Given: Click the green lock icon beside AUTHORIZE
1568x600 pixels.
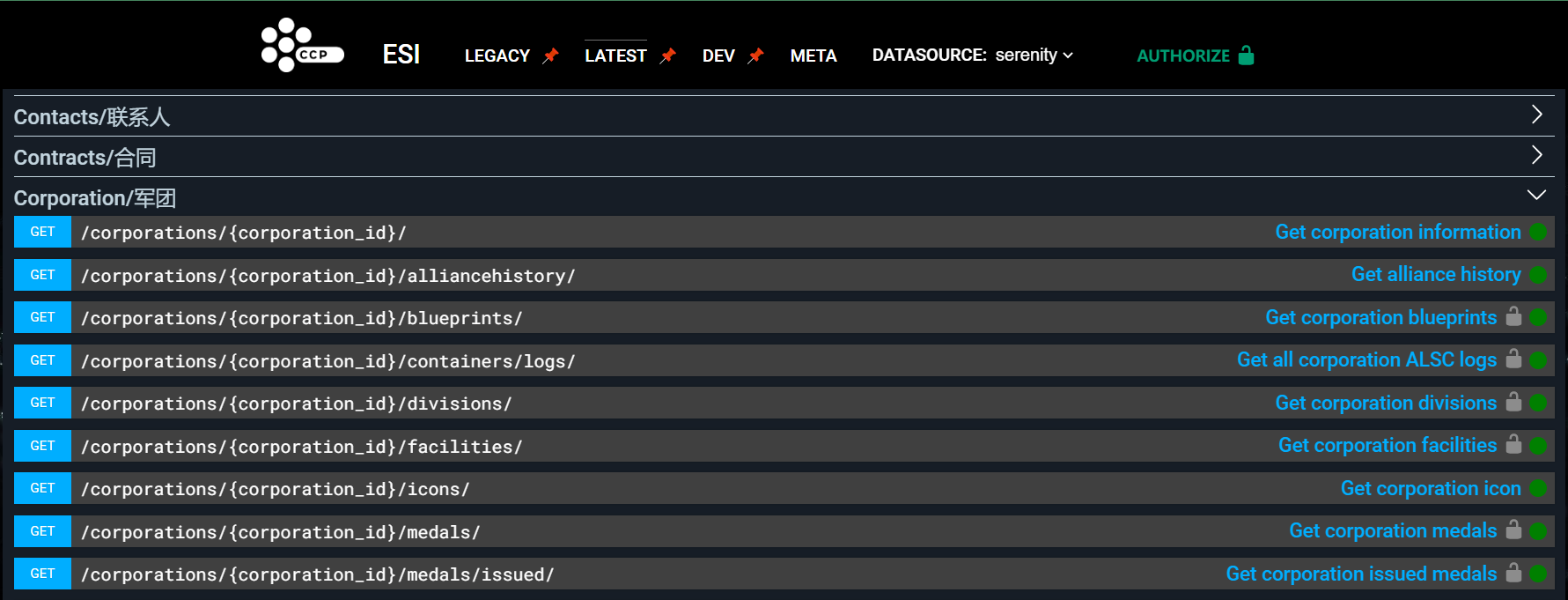Looking at the screenshot, I should (x=1246, y=55).
